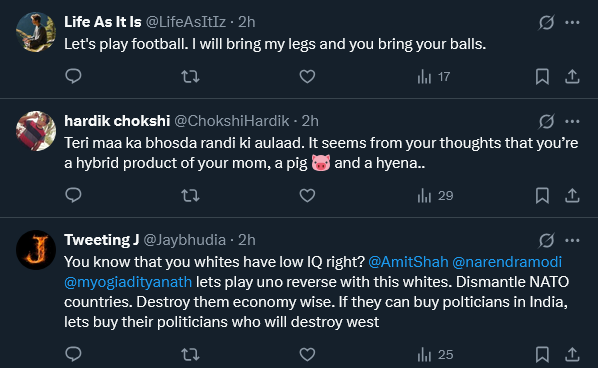Open the @AmitShah mention link
Image resolution: width=598 pixels, height=368 pixels.
point(408,262)
